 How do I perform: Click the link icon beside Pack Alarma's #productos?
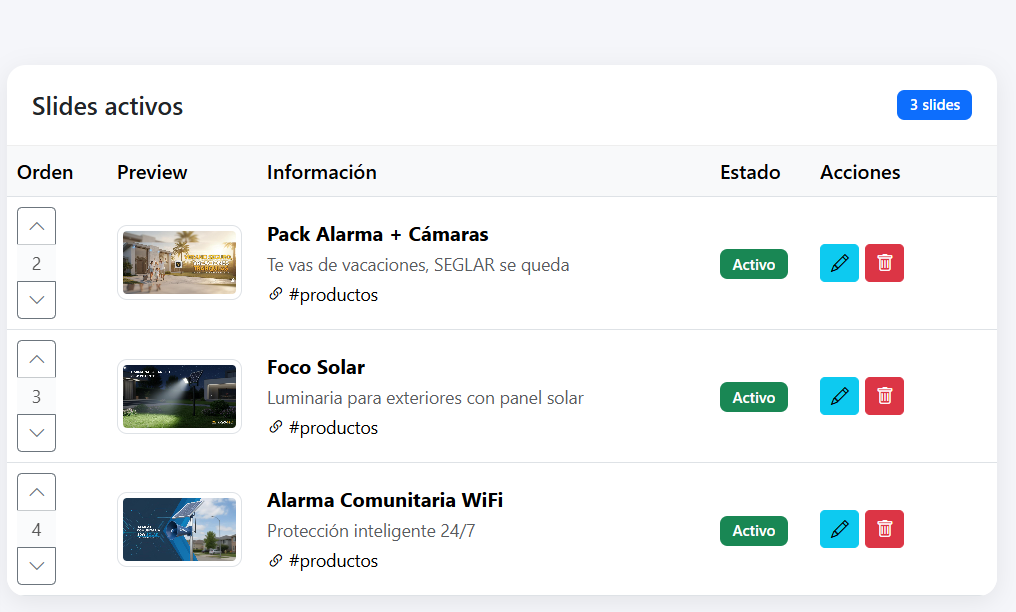pos(275,295)
